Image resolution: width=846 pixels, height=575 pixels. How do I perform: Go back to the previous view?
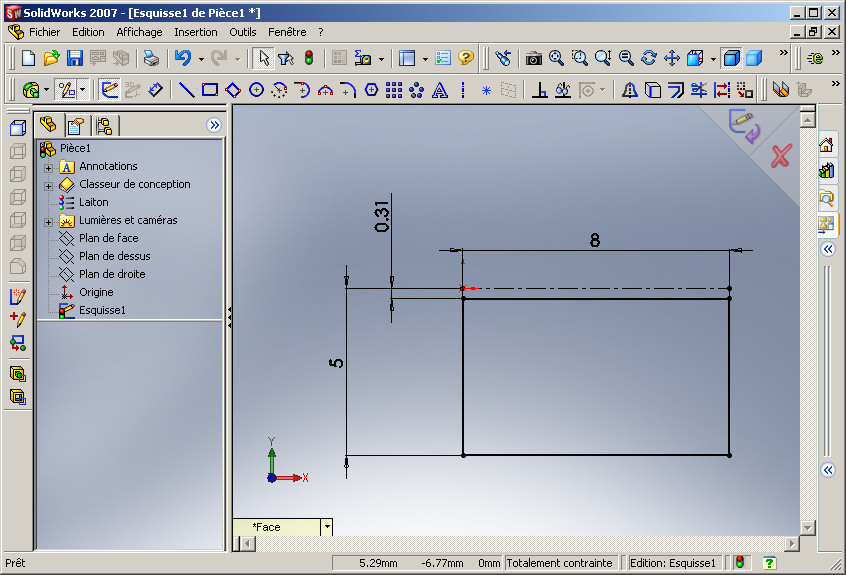click(503, 58)
